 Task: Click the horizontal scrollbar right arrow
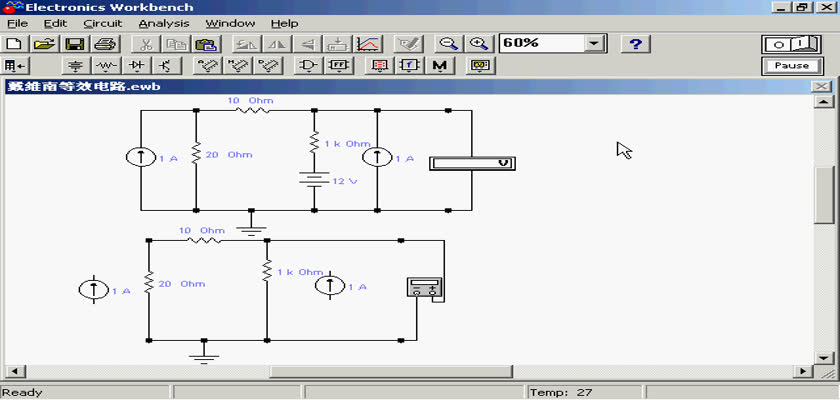point(802,371)
